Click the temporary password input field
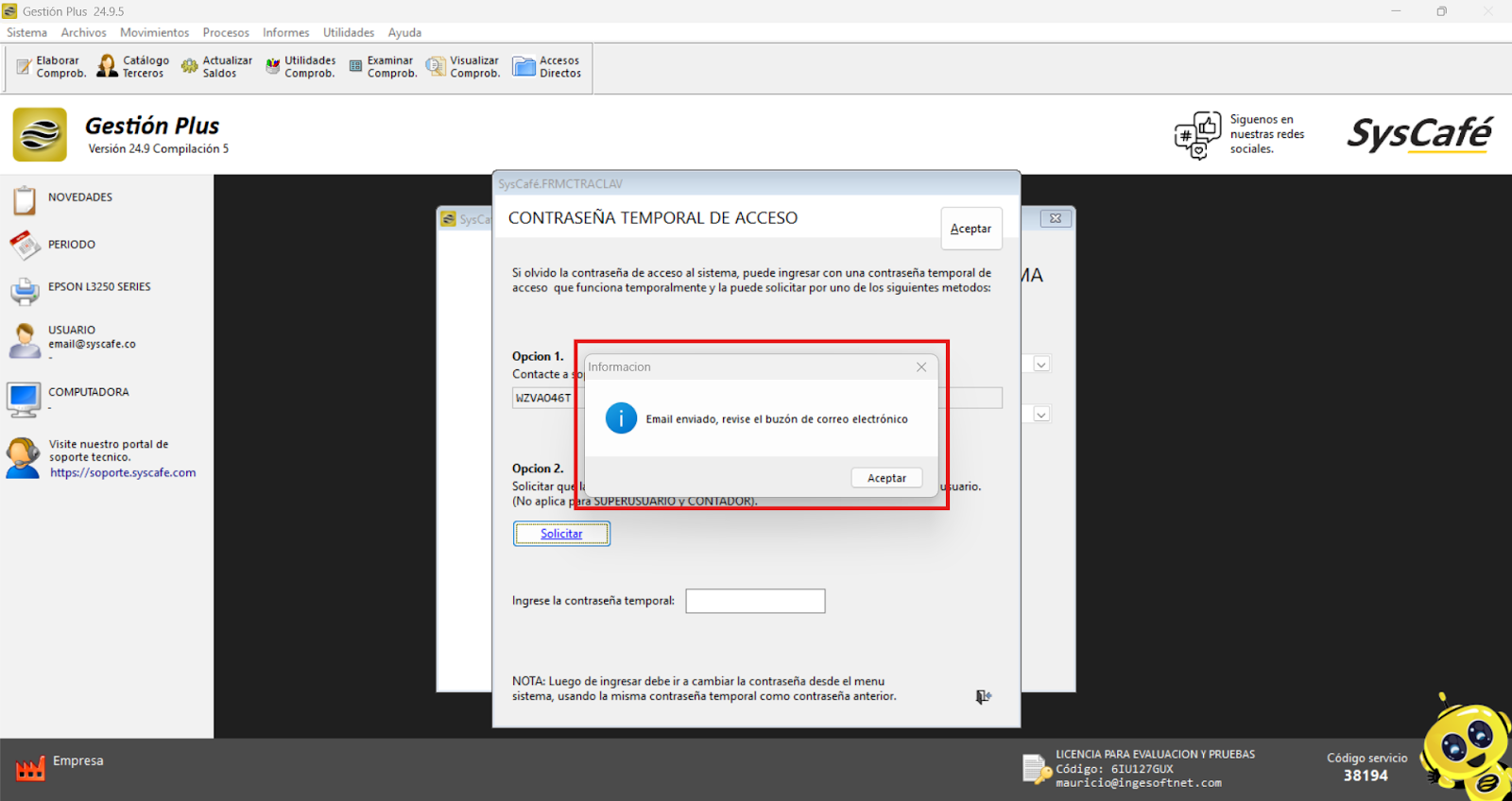1512x801 pixels. click(x=755, y=601)
